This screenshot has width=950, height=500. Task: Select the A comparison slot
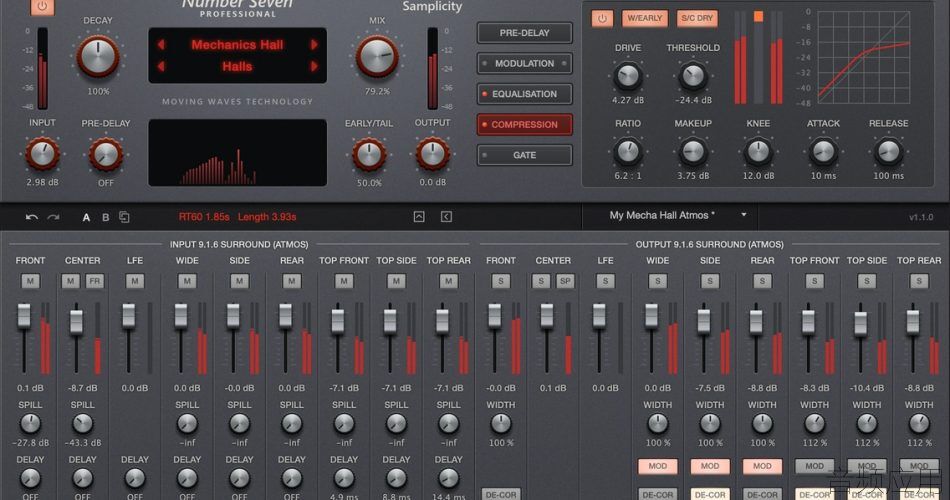coord(86,217)
